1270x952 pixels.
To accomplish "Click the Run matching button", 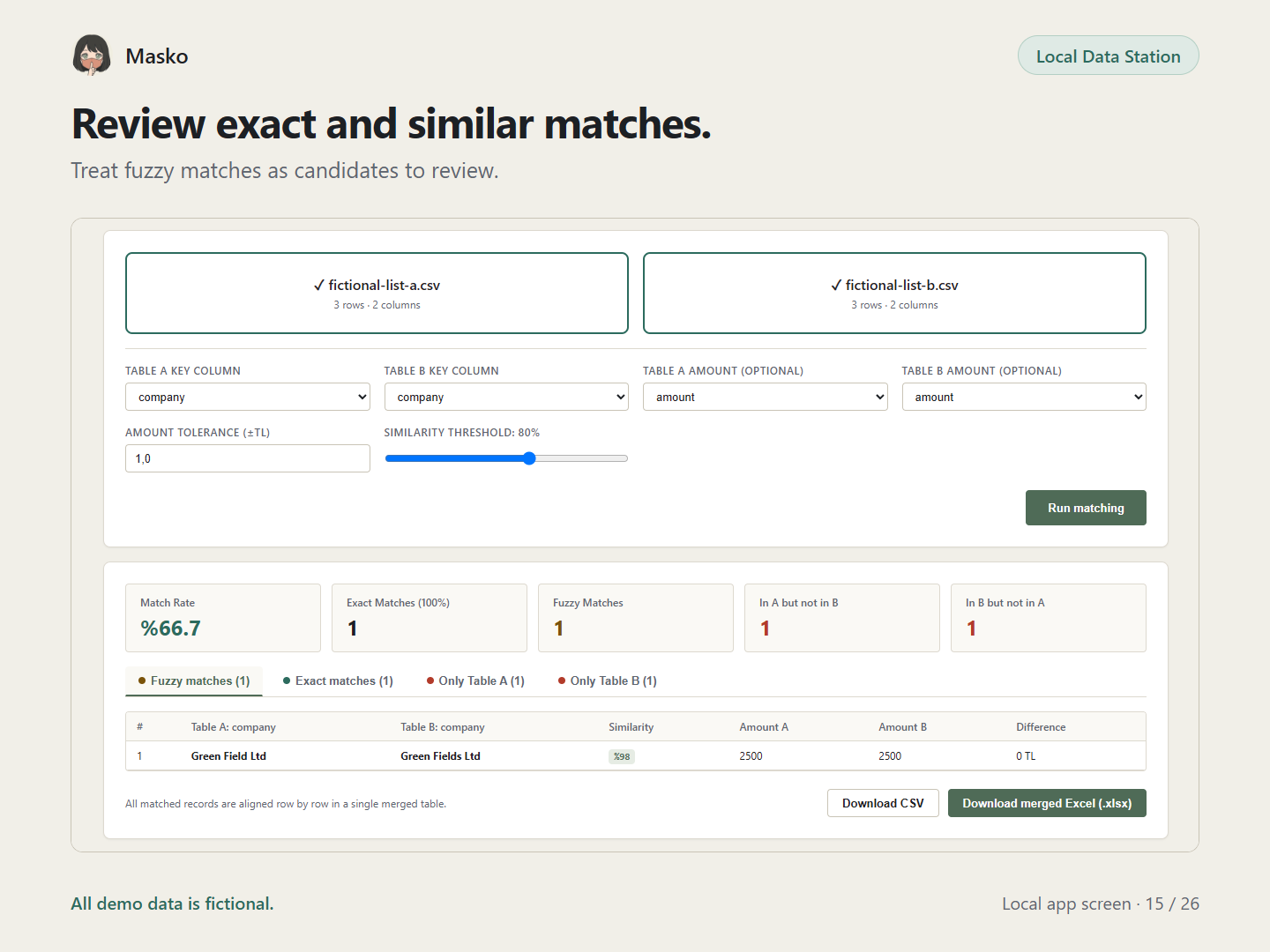I will (1086, 508).
